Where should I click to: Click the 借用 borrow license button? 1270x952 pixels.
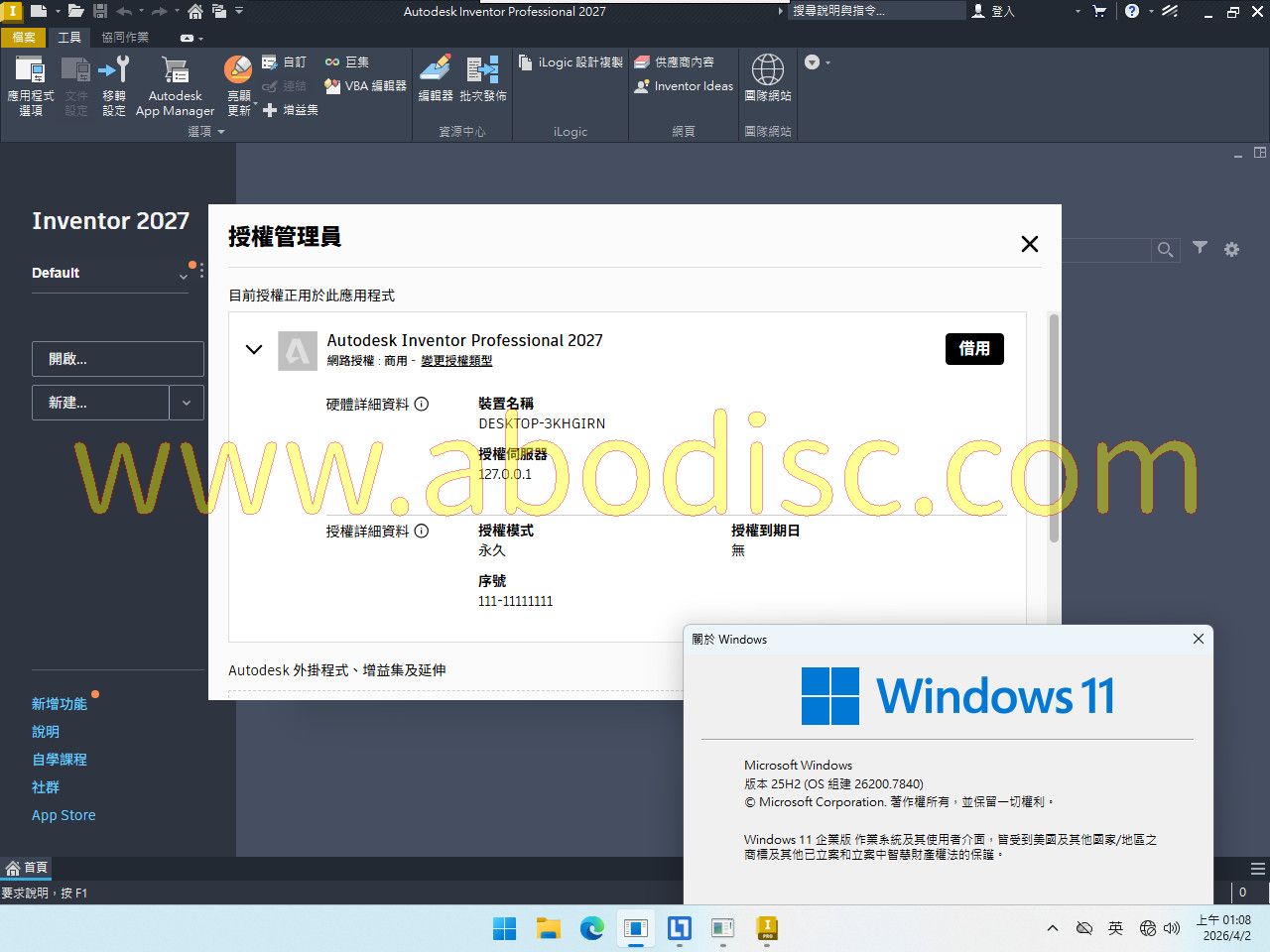pos(973,349)
